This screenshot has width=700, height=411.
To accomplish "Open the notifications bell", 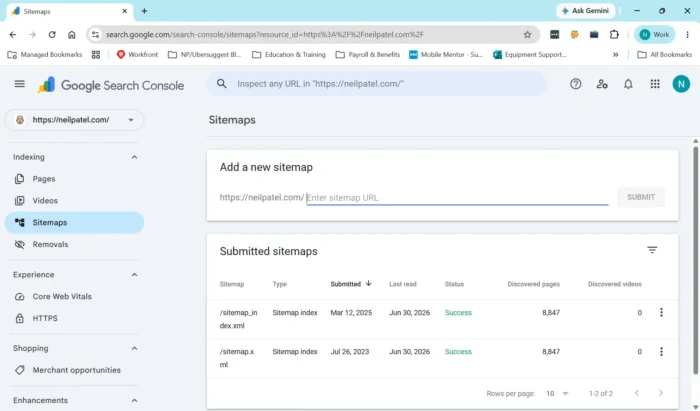I will point(628,83).
